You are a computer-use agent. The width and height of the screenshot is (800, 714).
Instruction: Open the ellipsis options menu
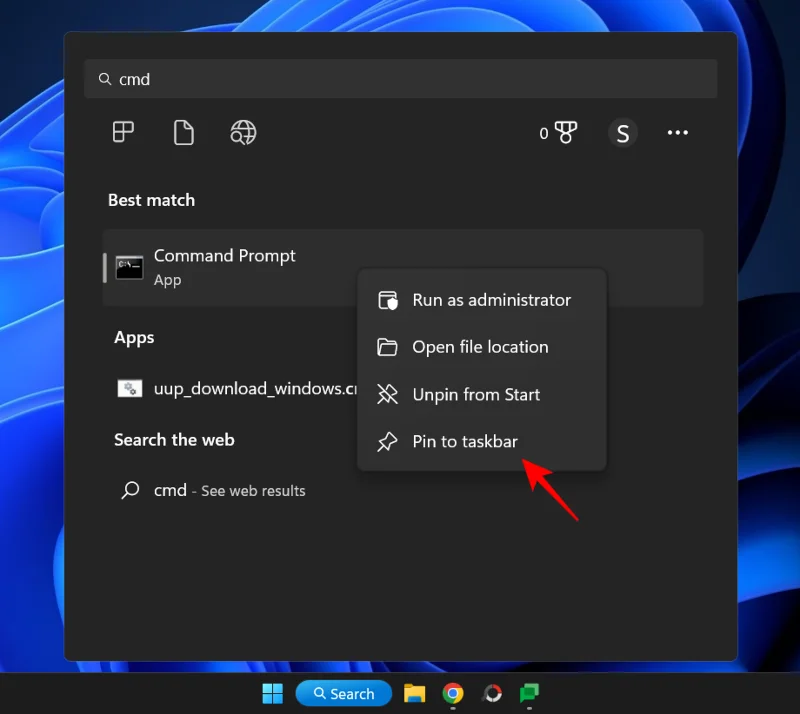point(678,132)
